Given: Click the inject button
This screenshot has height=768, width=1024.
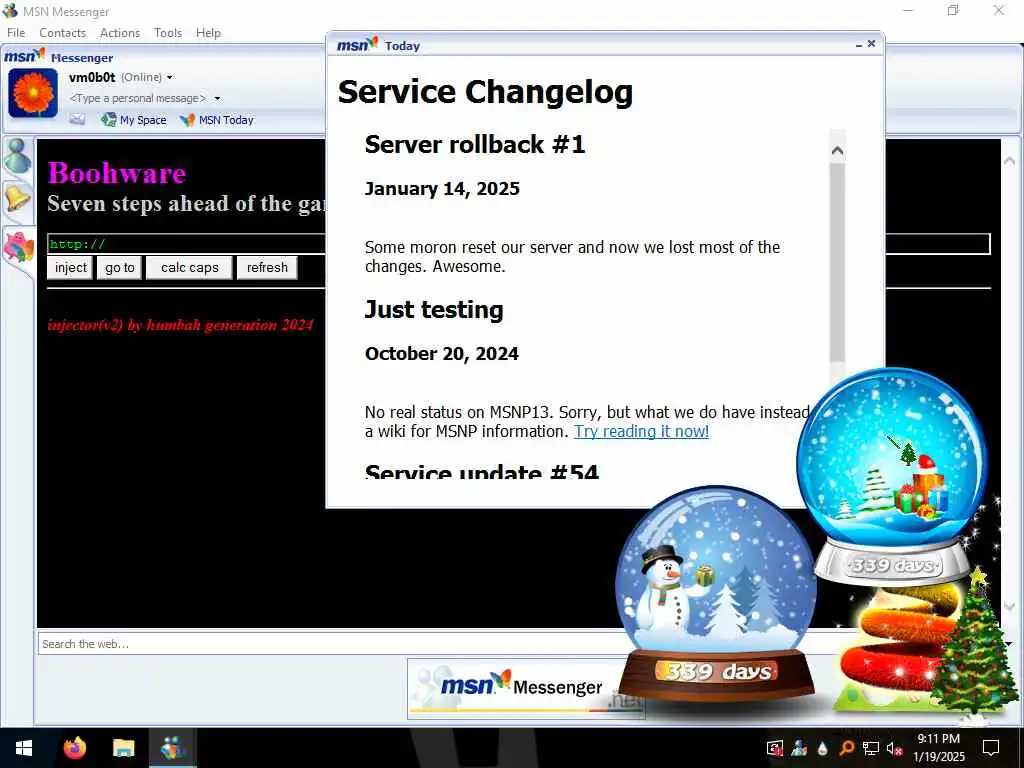Looking at the screenshot, I should [71, 268].
